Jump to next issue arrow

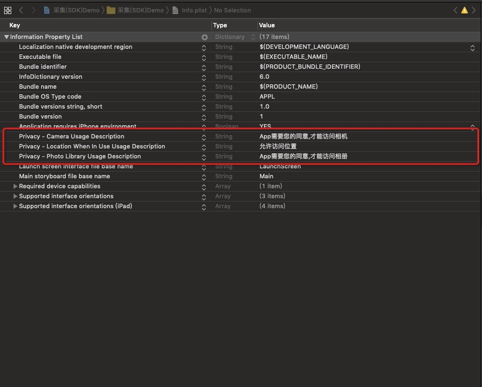point(474,10)
